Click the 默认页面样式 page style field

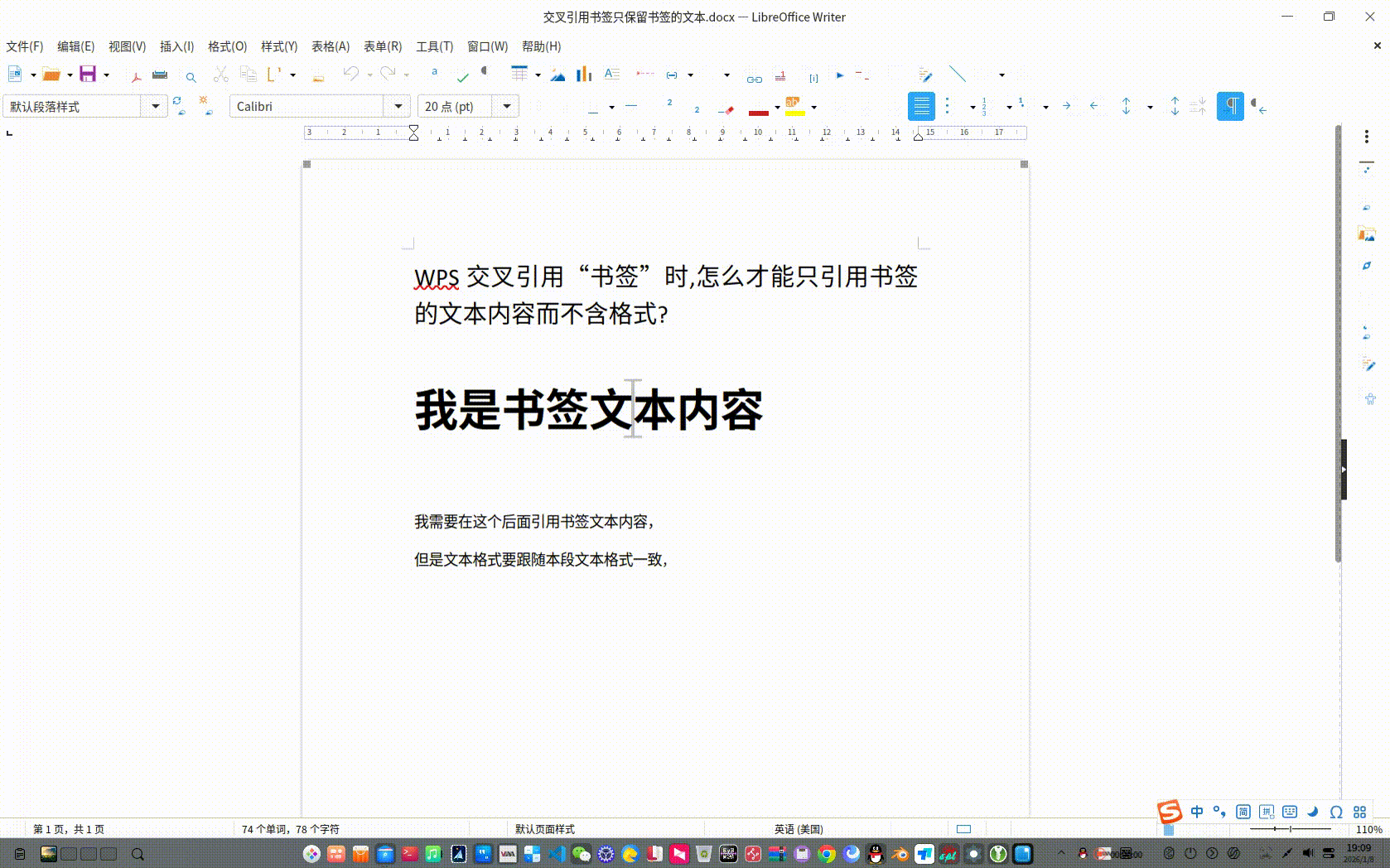pos(544,829)
